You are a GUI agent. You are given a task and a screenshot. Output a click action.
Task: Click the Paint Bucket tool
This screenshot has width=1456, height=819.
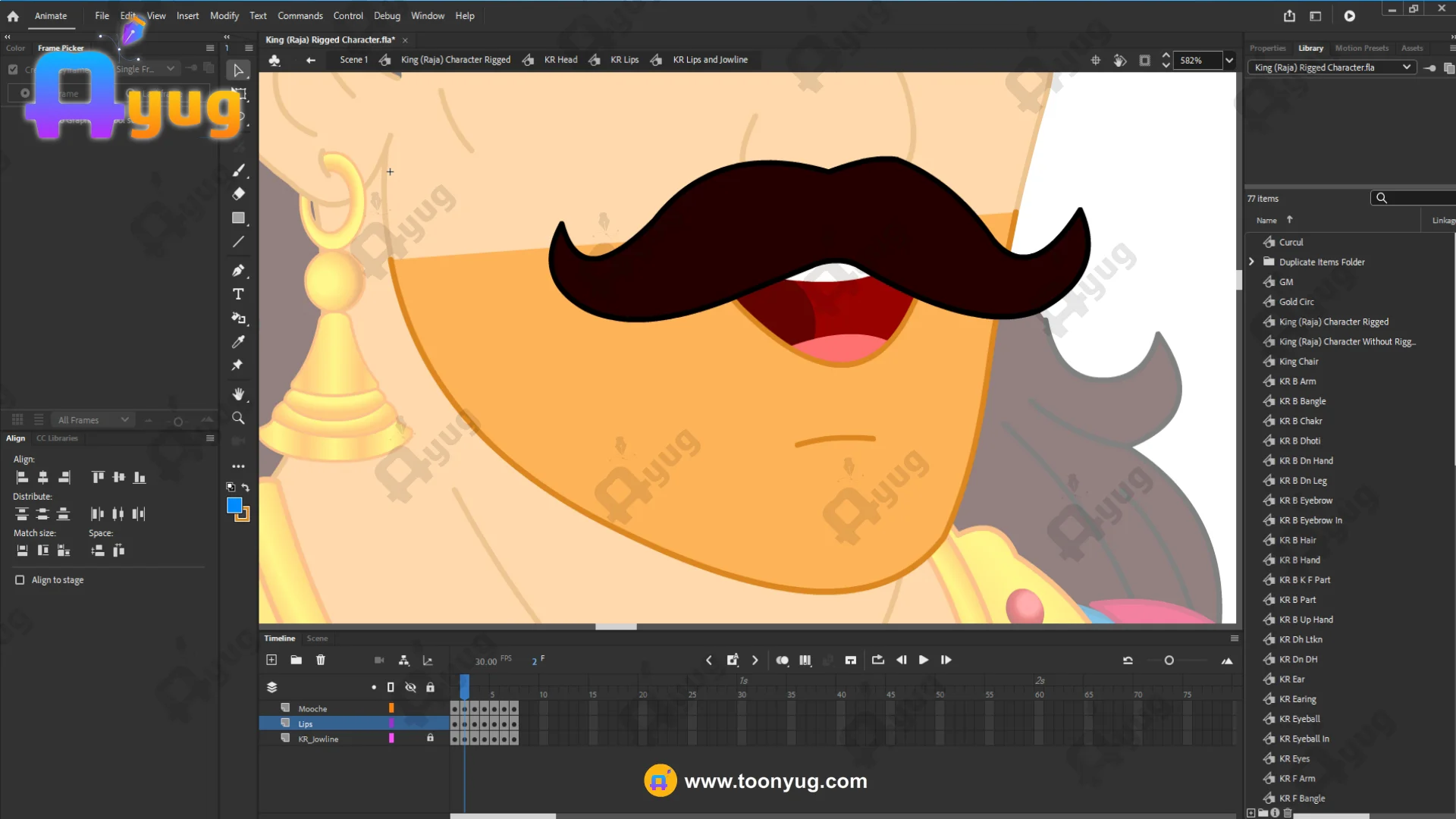tap(238, 318)
